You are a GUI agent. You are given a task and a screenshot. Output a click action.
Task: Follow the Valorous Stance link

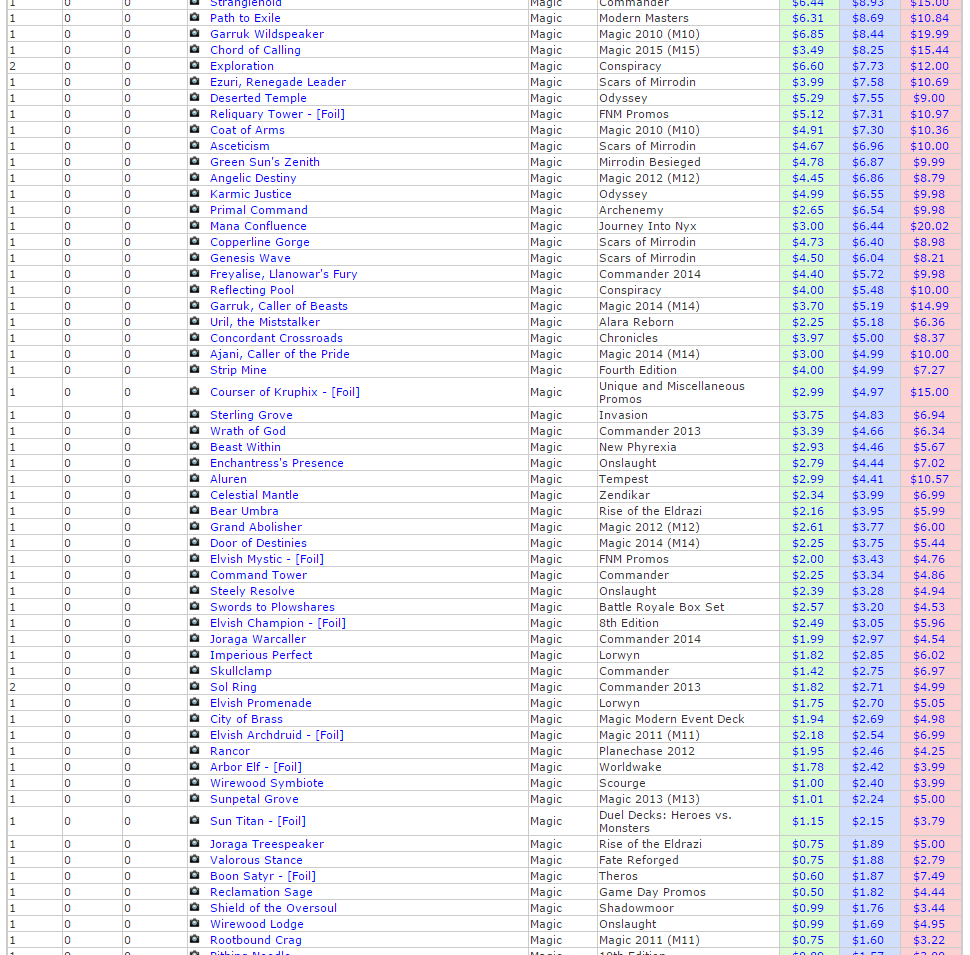coord(256,860)
